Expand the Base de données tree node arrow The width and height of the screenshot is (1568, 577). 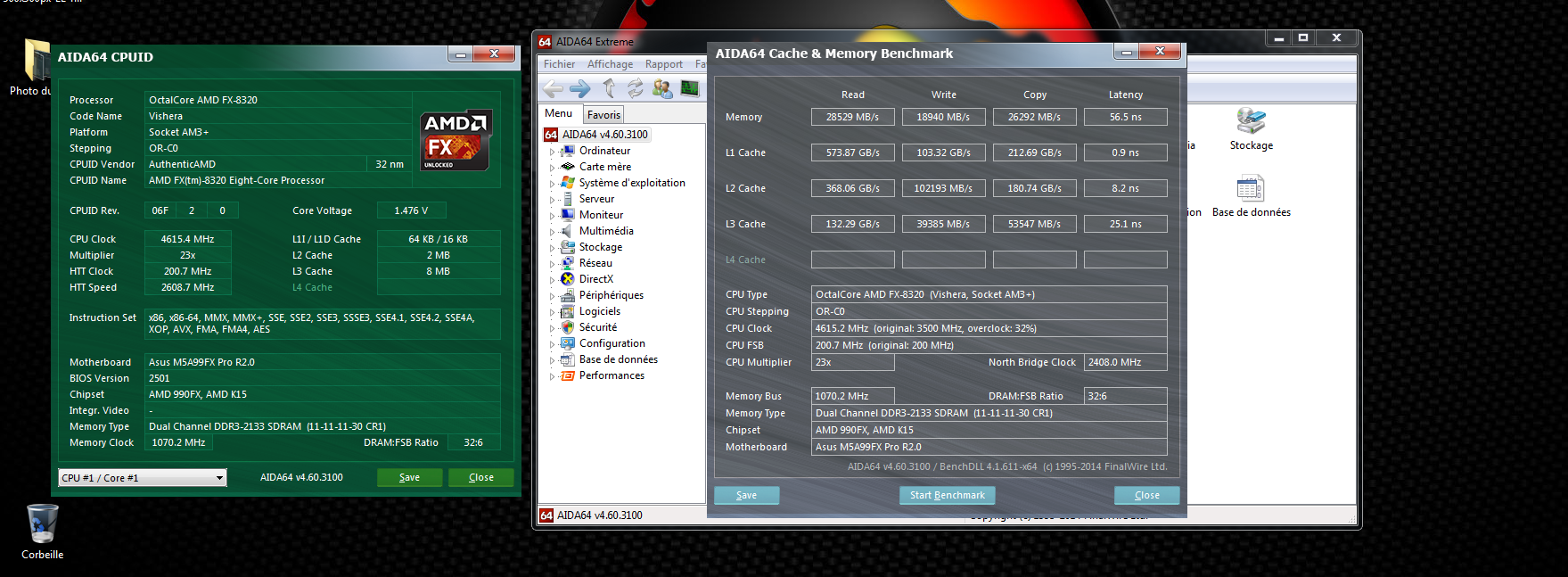tap(552, 360)
